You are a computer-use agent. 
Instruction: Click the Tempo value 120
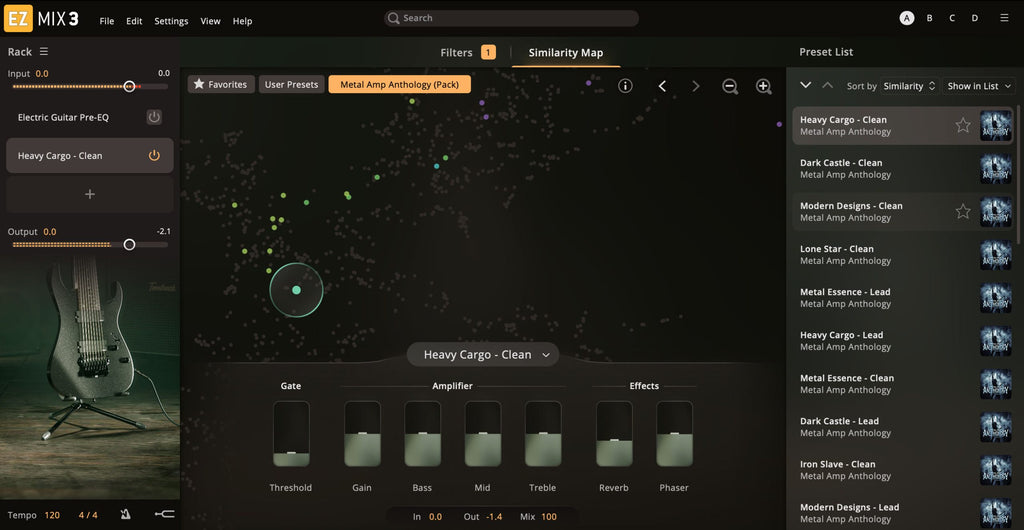[x=52, y=515]
